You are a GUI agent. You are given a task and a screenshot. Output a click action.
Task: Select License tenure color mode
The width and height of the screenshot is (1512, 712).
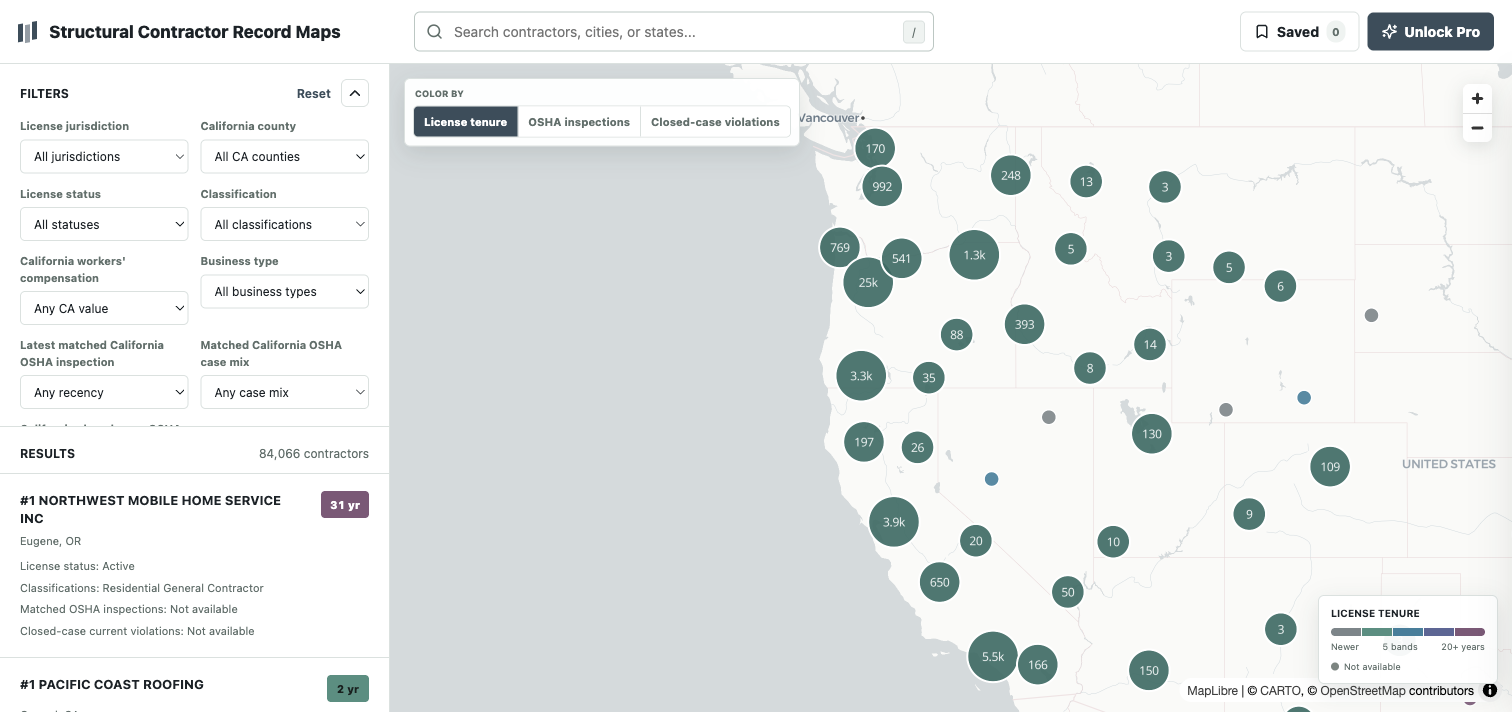point(466,122)
